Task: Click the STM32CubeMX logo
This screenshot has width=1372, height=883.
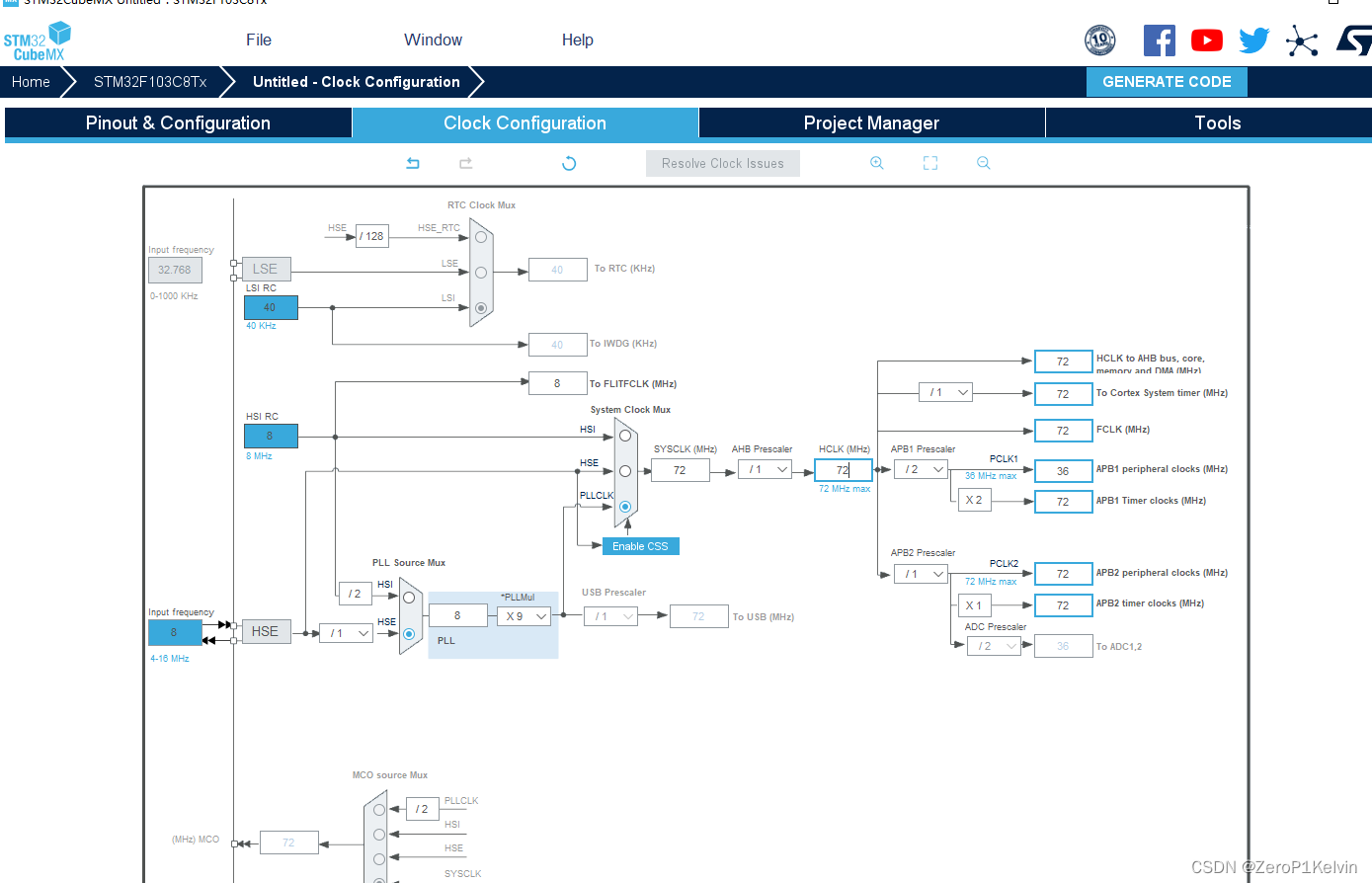Action: point(38,41)
